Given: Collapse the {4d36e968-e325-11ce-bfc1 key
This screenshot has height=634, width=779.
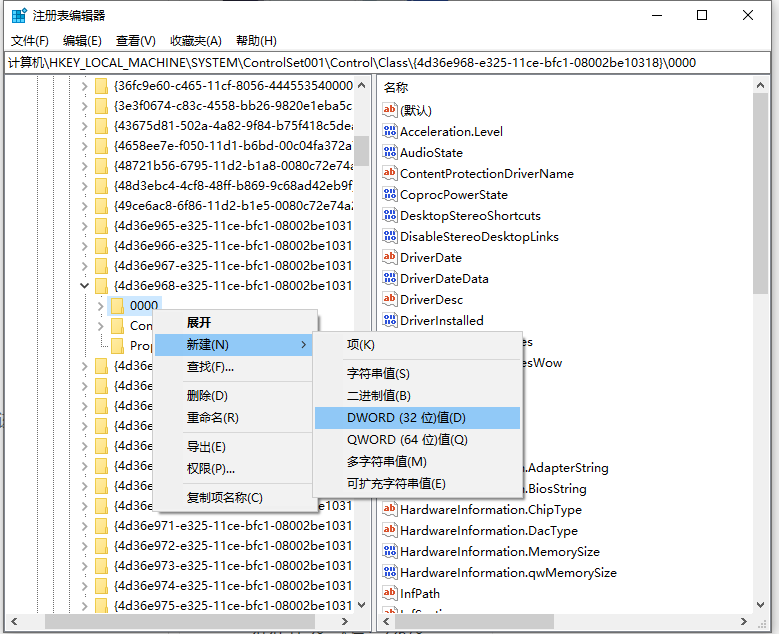Looking at the screenshot, I should 84,285.
